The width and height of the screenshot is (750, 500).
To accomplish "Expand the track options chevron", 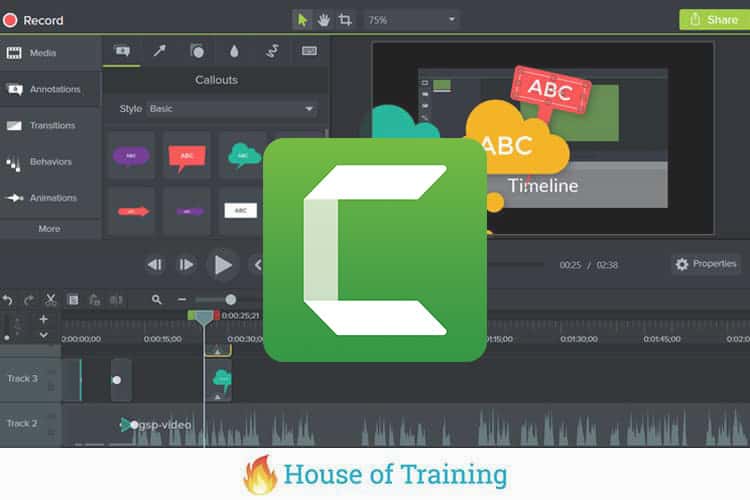I will pos(44,335).
